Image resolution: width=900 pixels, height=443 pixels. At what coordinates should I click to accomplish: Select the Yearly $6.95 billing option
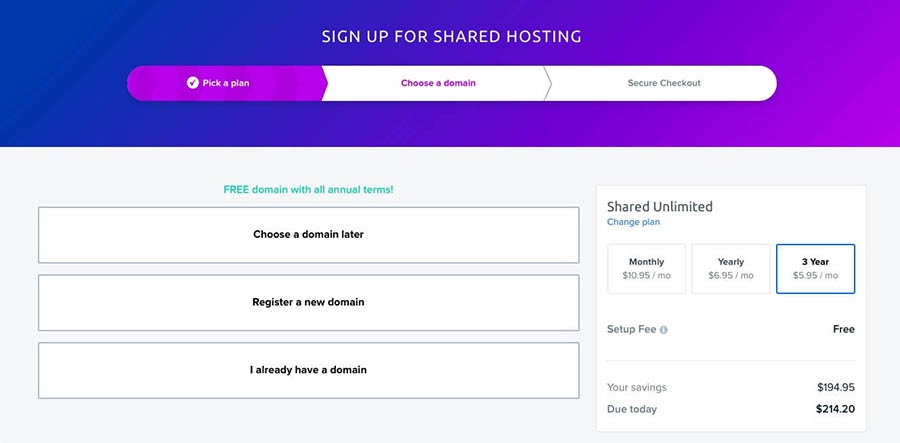(731, 269)
